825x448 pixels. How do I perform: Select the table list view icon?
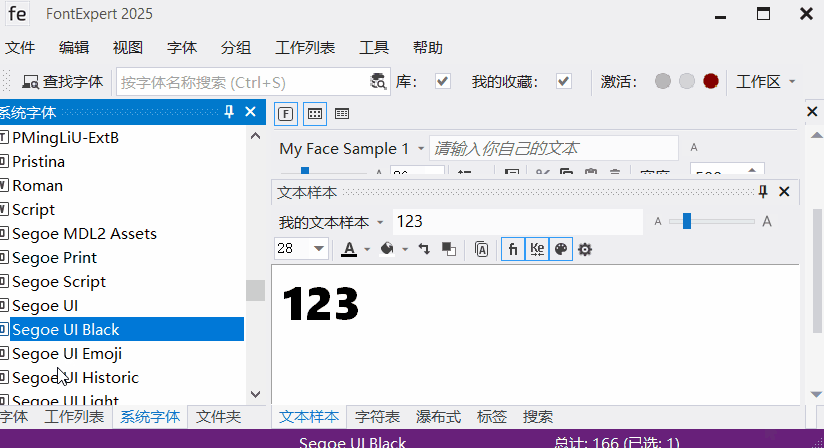point(342,114)
